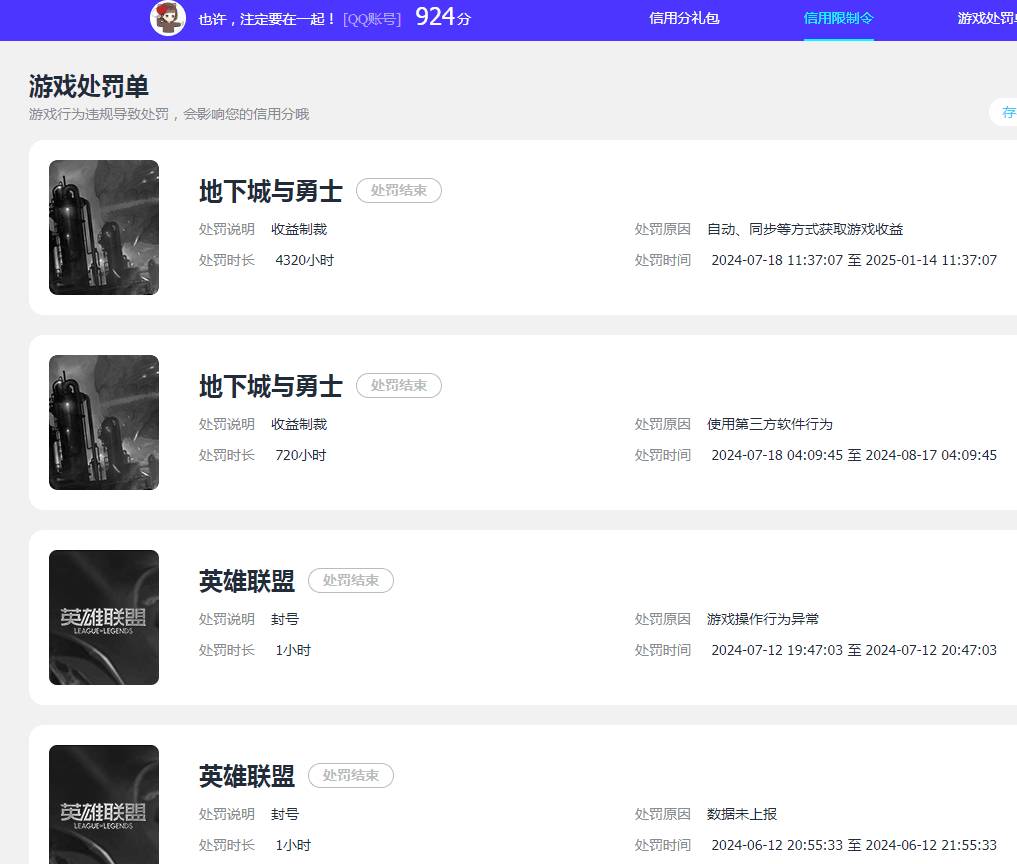Open the 信用分礼包 tab
Image resolution: width=1017 pixels, height=864 pixels.
point(684,18)
